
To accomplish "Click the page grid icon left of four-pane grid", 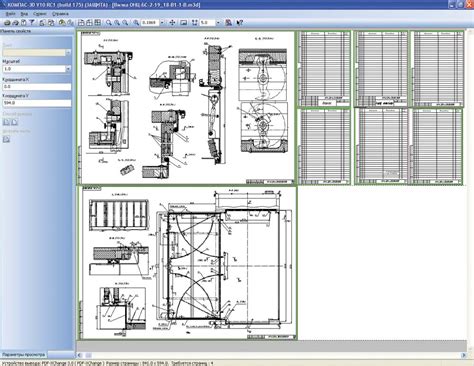I will (x=89, y=23).
